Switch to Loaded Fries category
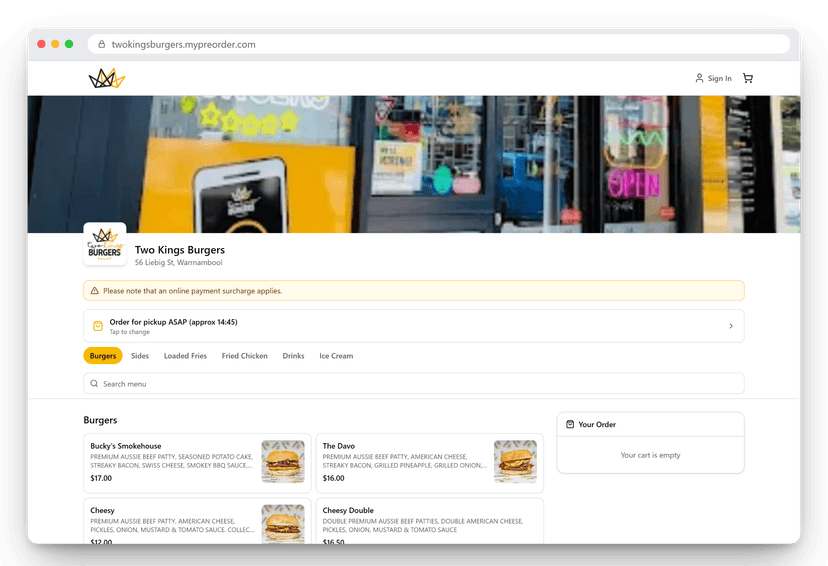Viewport: 828px width, 566px height. tap(185, 356)
